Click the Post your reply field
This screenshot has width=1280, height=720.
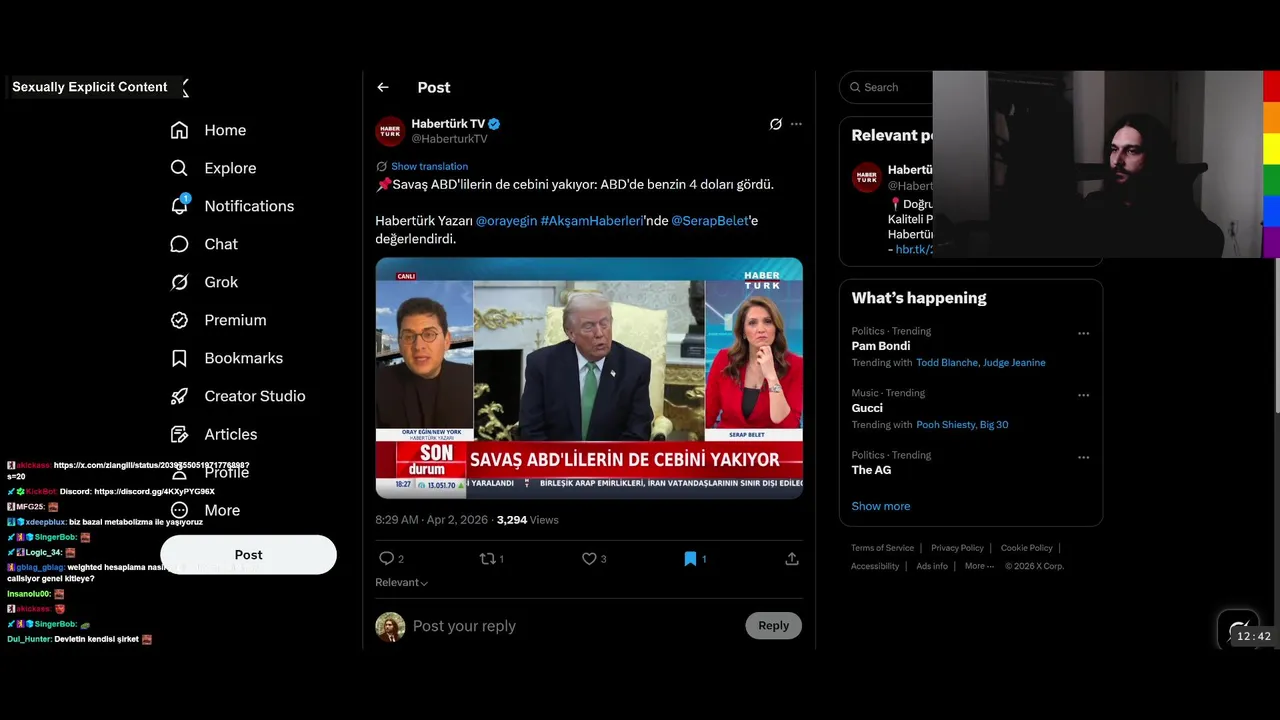(574, 626)
